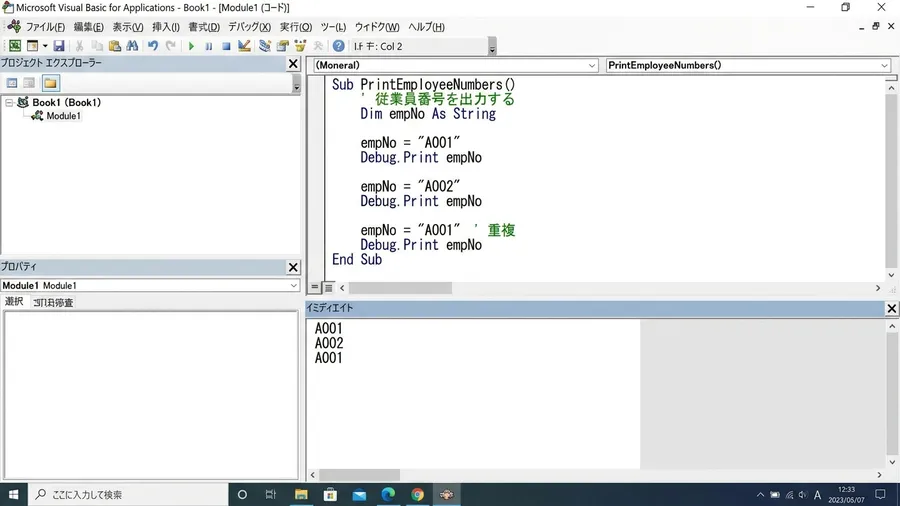This screenshot has width=900, height=506.
Task: Run the macro with the green play icon
Action: click(x=191, y=46)
